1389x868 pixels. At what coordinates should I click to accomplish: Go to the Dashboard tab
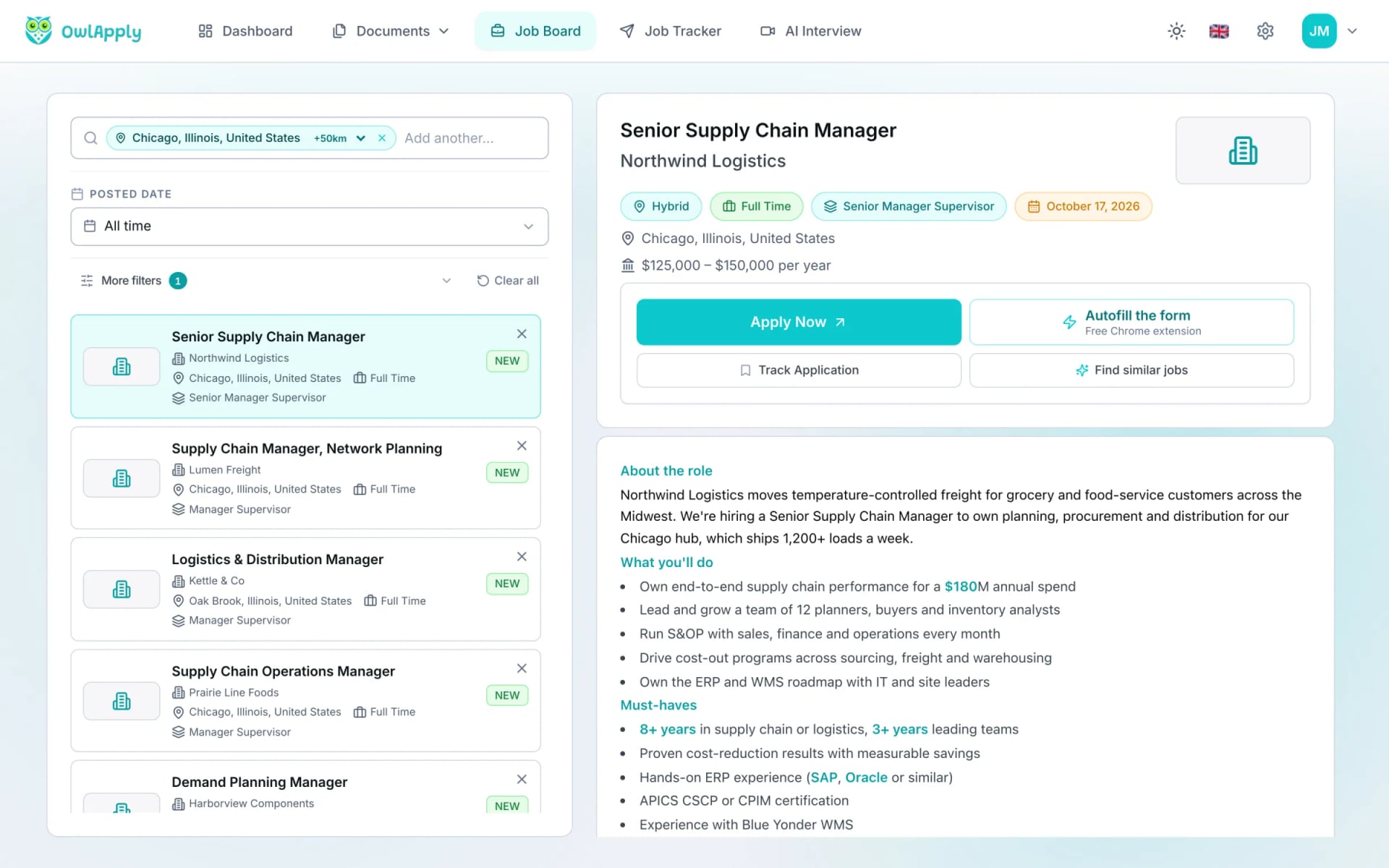coord(245,31)
